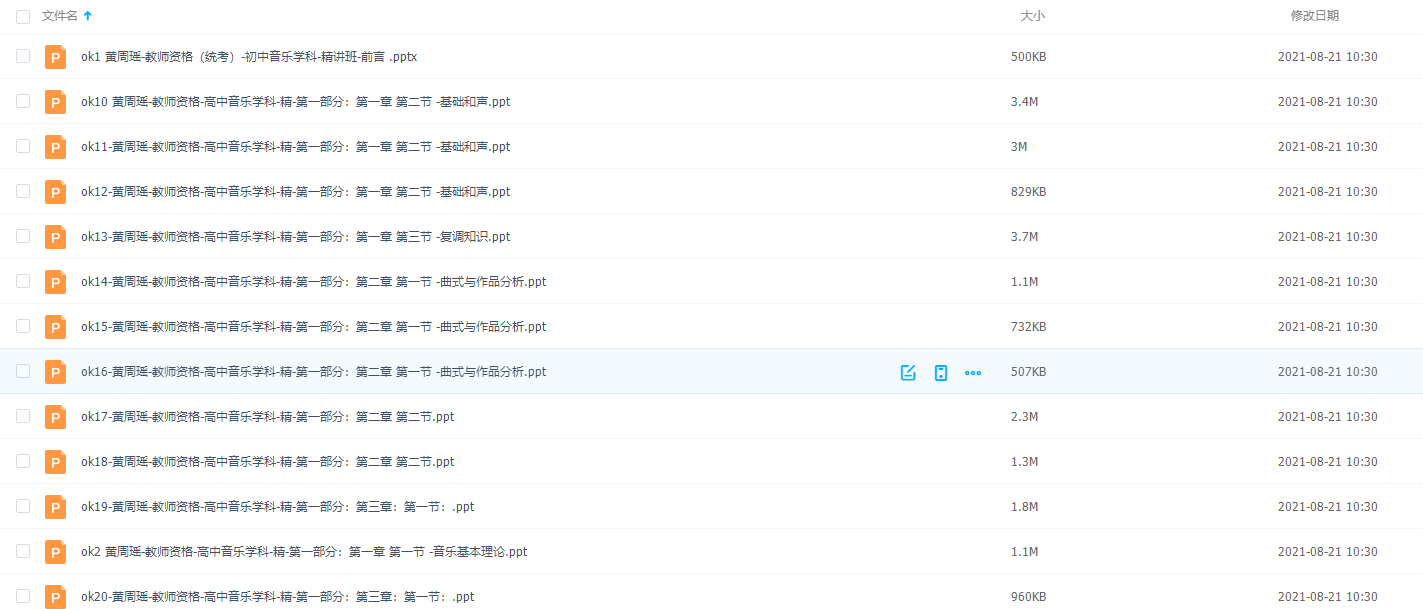The height and width of the screenshot is (609, 1423).
Task: Click the ok18 file row to select it
Action: pos(267,461)
